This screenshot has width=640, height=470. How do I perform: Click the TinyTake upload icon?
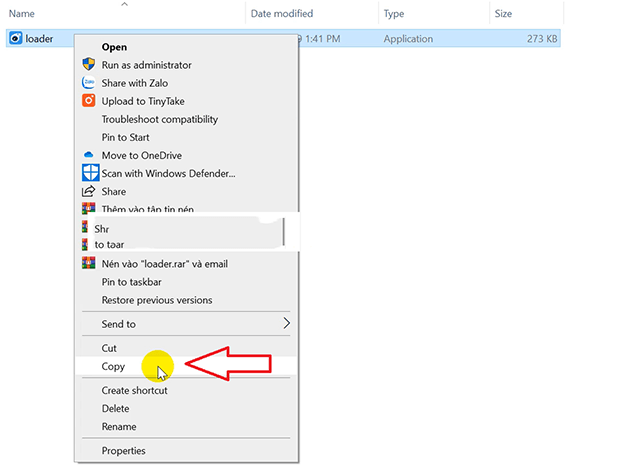pyautogui.click(x=89, y=101)
